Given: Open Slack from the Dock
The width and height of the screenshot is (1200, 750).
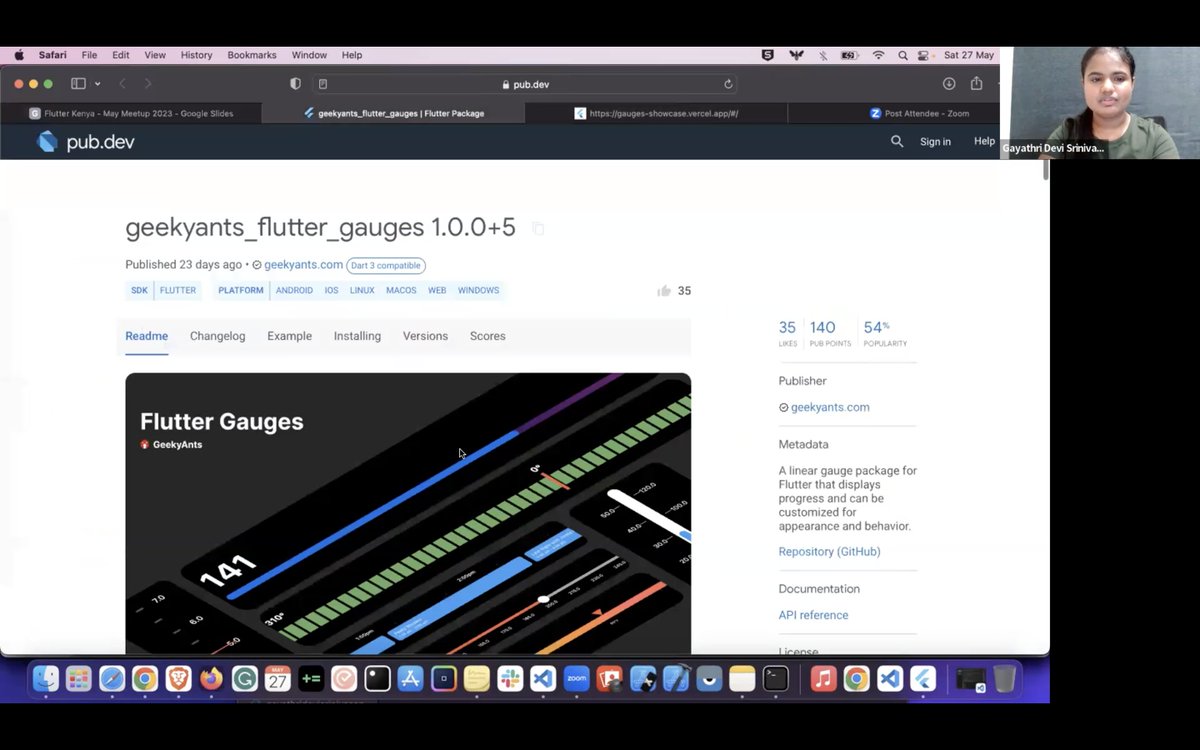Looking at the screenshot, I should 510,679.
